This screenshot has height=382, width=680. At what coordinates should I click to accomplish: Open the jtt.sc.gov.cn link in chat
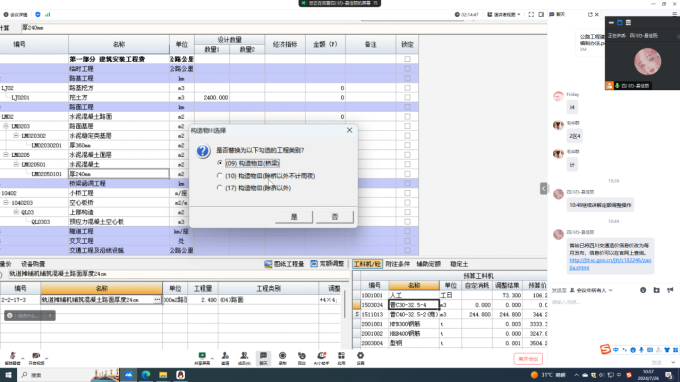[610, 264]
